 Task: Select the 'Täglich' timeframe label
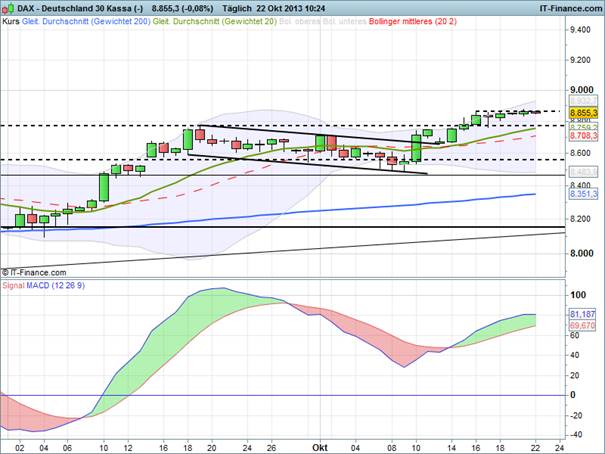pyautogui.click(x=237, y=8)
